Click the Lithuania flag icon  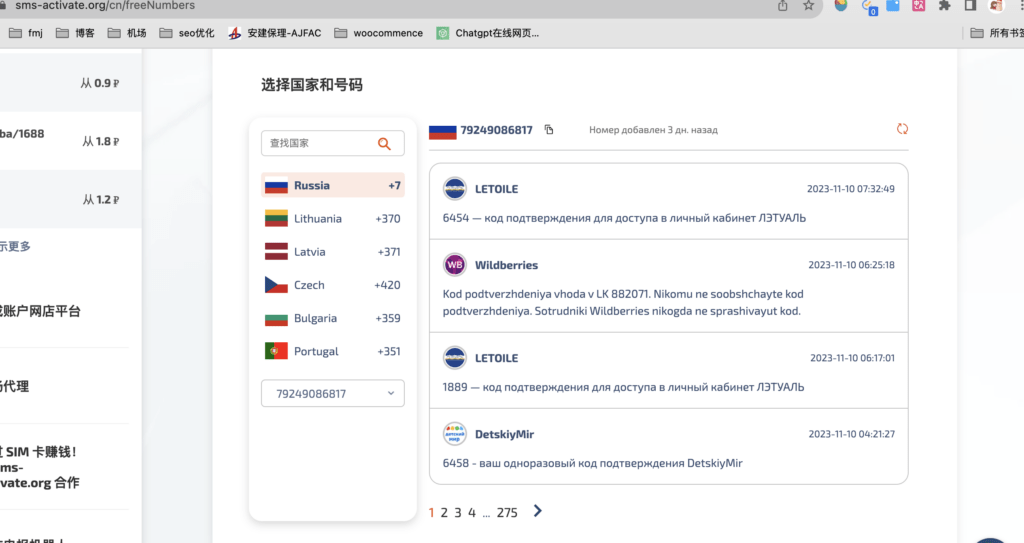pos(276,219)
